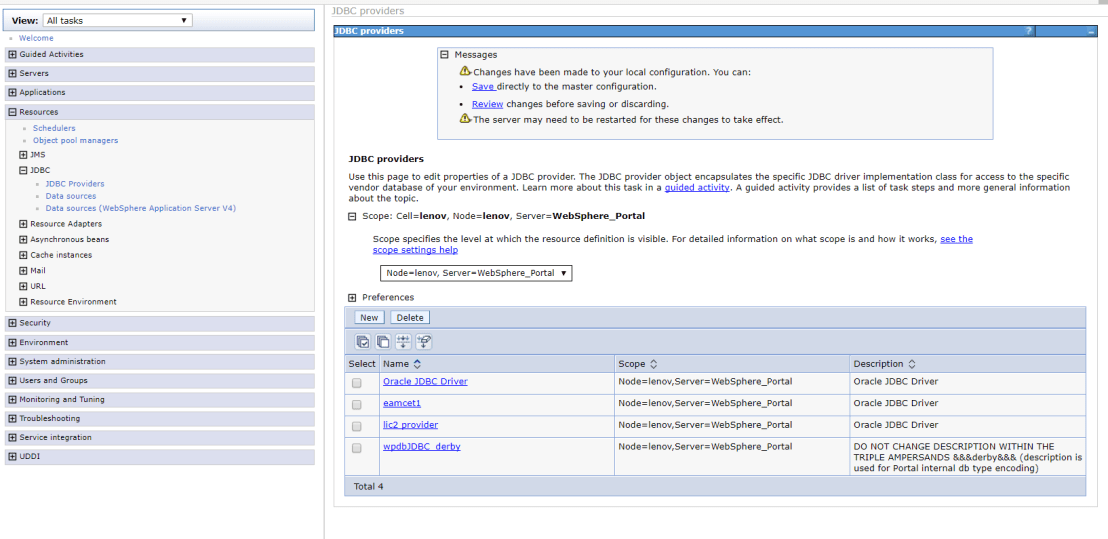Screen dimensions: 1108x539
Task: Click the Deselect All items icon
Action: [383, 342]
